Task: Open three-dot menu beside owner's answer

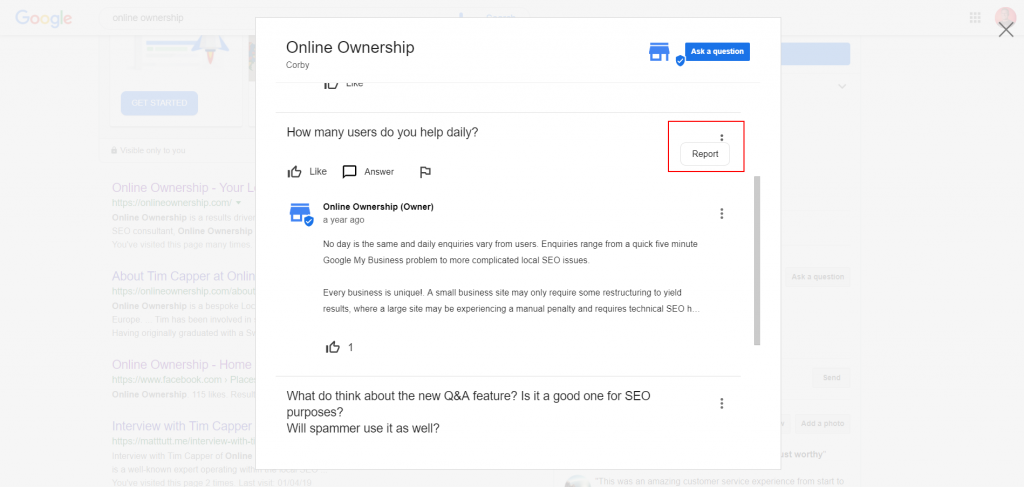Action: pyautogui.click(x=722, y=213)
